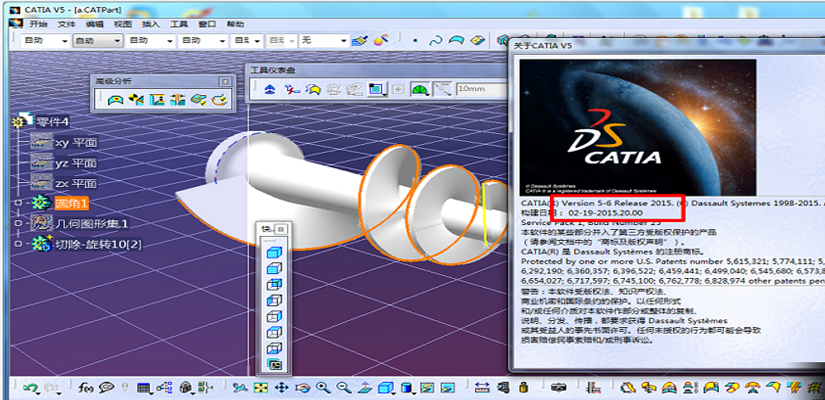Click the last icon in the 高级分析 toolbar

[216, 99]
